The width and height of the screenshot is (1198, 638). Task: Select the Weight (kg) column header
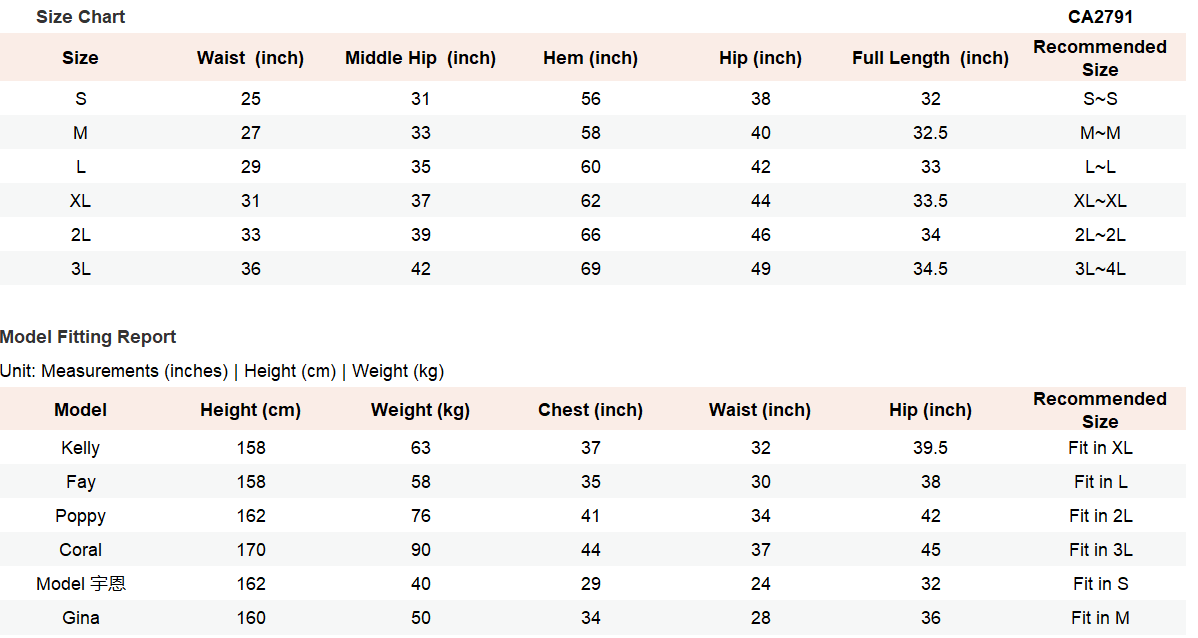tap(420, 410)
